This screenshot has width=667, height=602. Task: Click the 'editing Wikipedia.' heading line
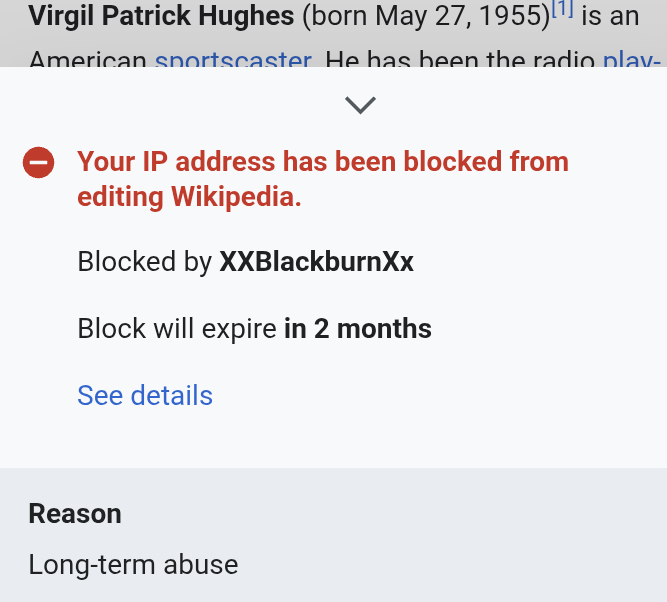pos(189,196)
